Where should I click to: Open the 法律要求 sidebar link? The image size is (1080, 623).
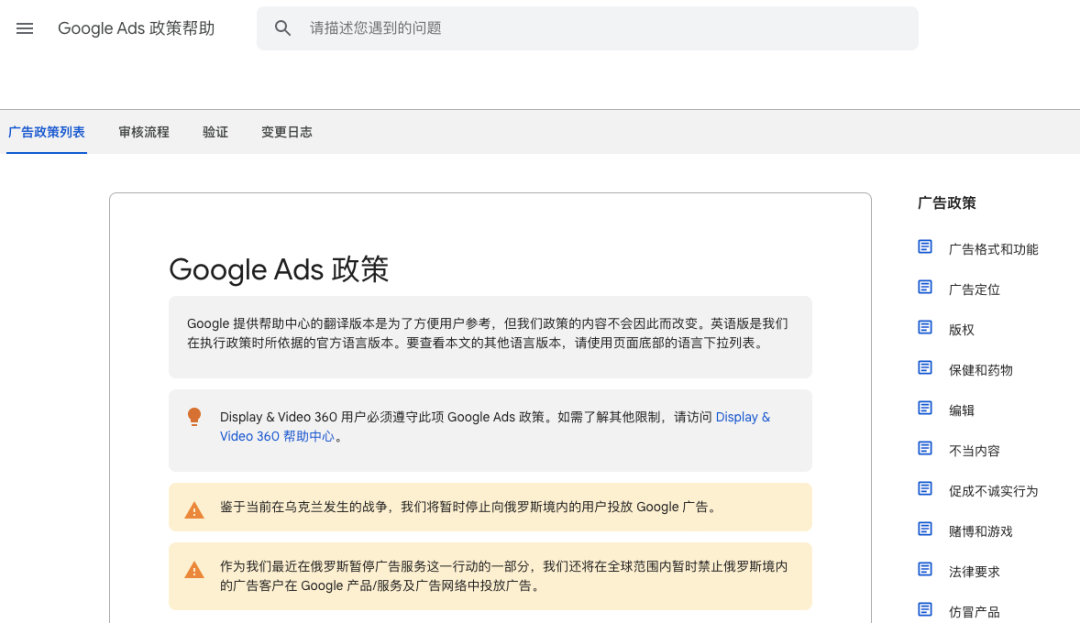[x=974, y=571]
